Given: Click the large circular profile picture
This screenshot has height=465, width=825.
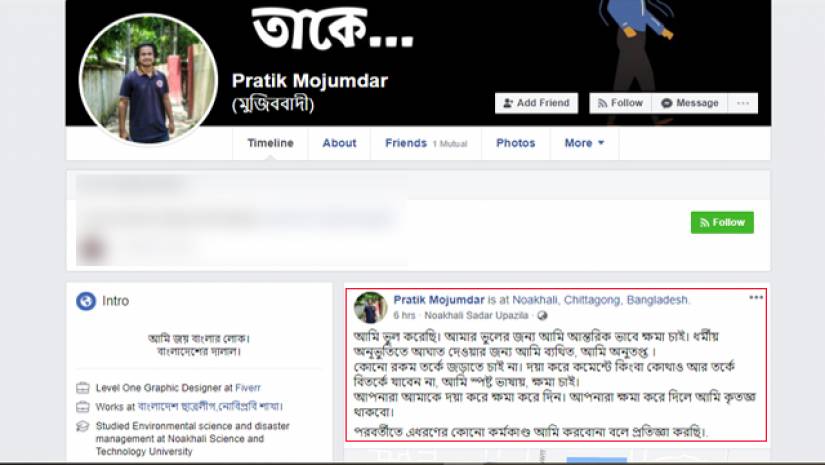Looking at the screenshot, I should coord(148,79).
